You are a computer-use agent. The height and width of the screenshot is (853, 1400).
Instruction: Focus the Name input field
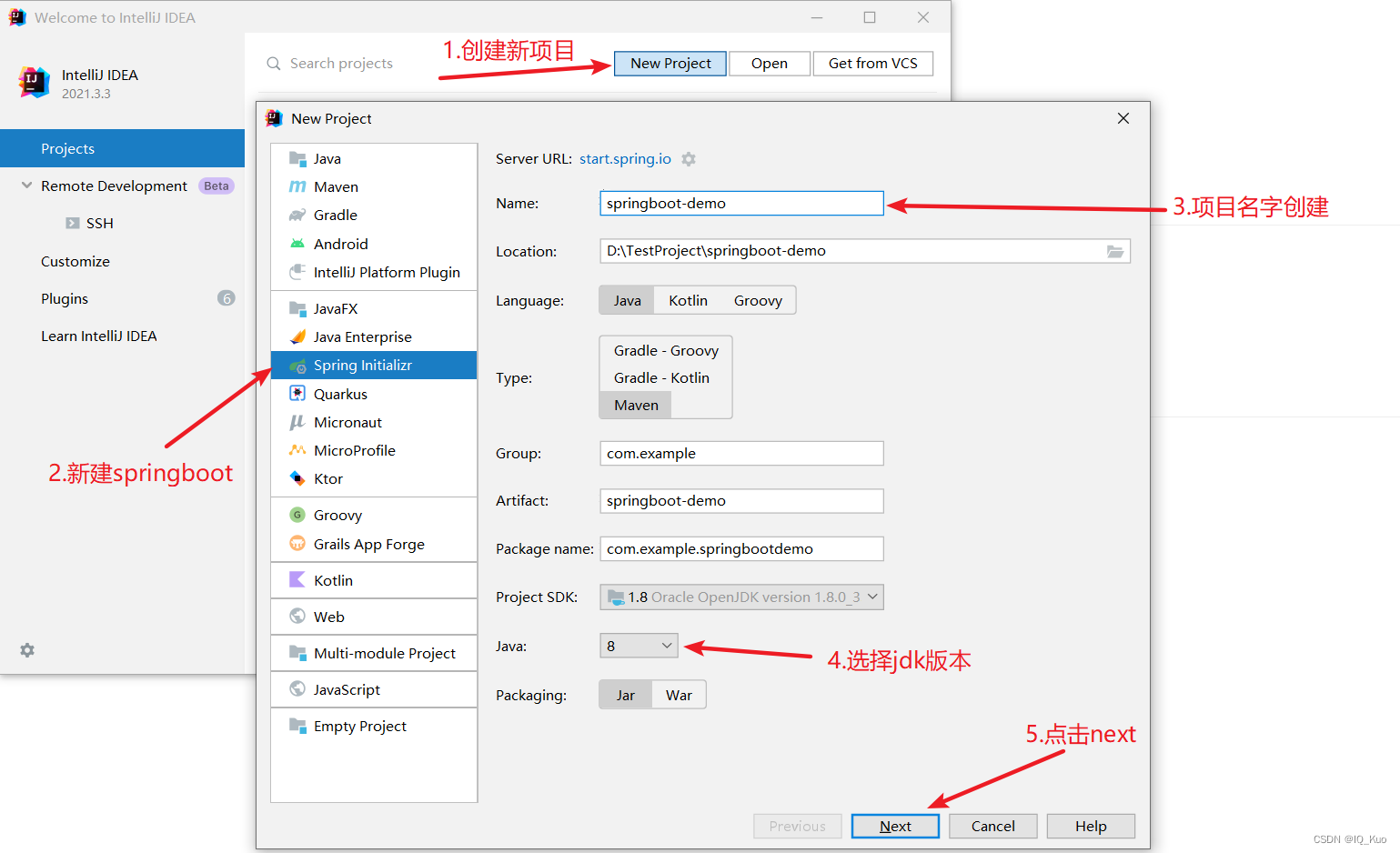[741, 203]
